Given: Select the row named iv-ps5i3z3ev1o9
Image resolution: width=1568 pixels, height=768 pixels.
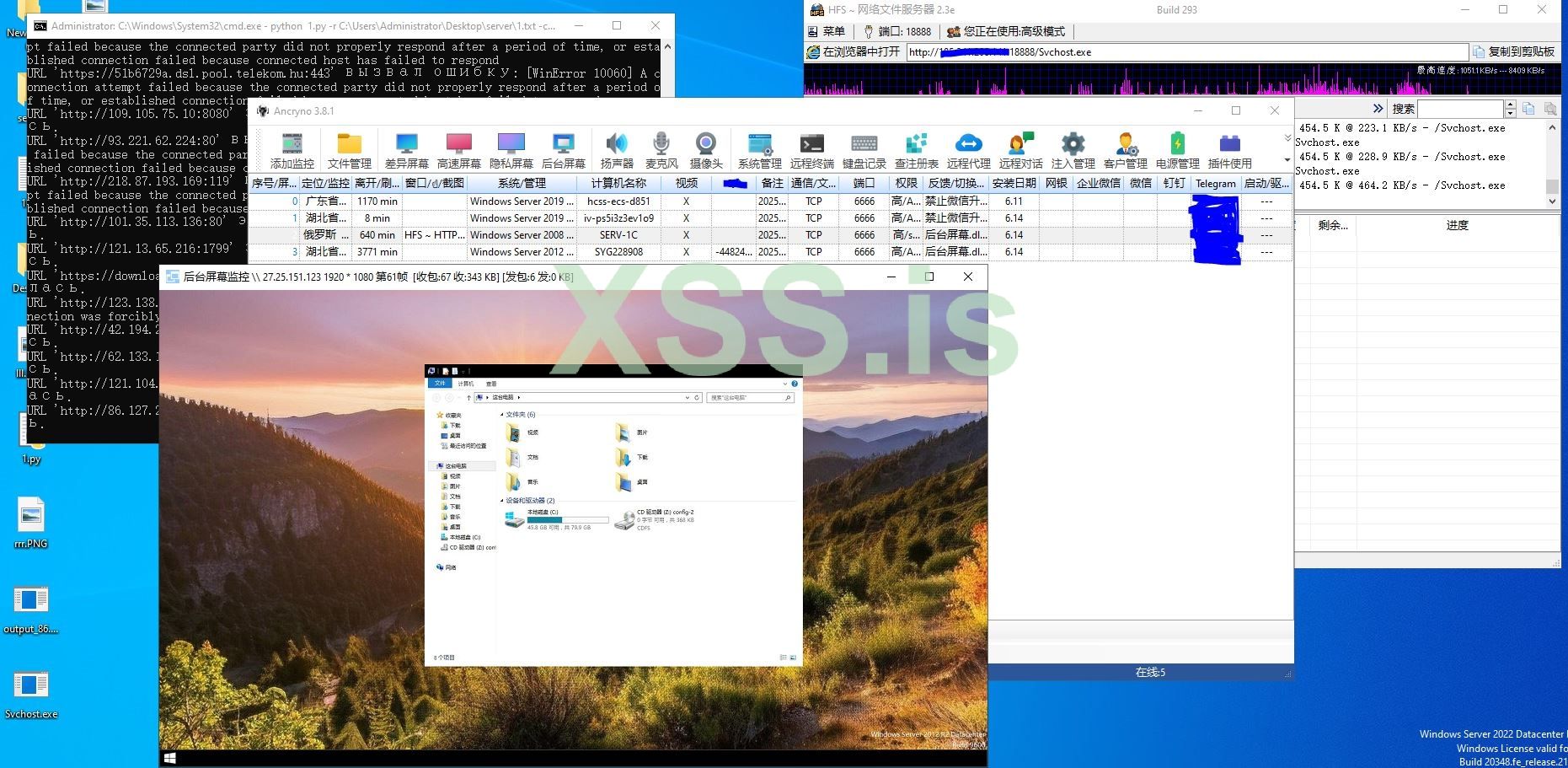Looking at the screenshot, I should tap(770, 218).
